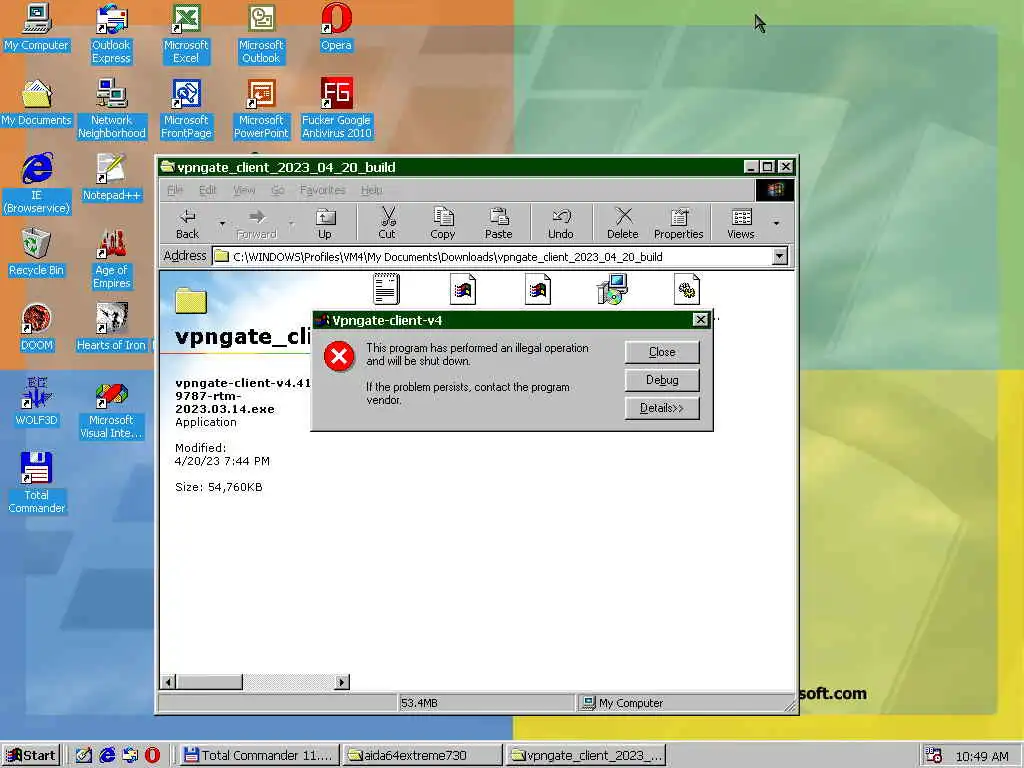Select the Fucker Google Antivirus 2010 icon

[336, 109]
